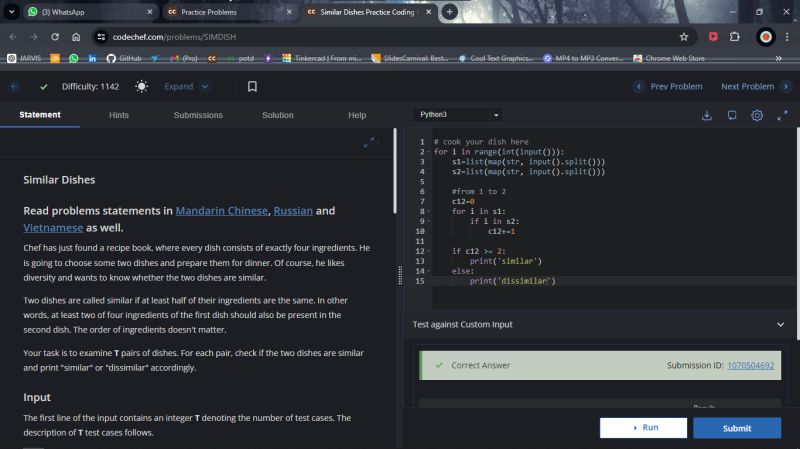Click the problem statement vertical scrollbar
800x449 pixels.
click(394, 171)
